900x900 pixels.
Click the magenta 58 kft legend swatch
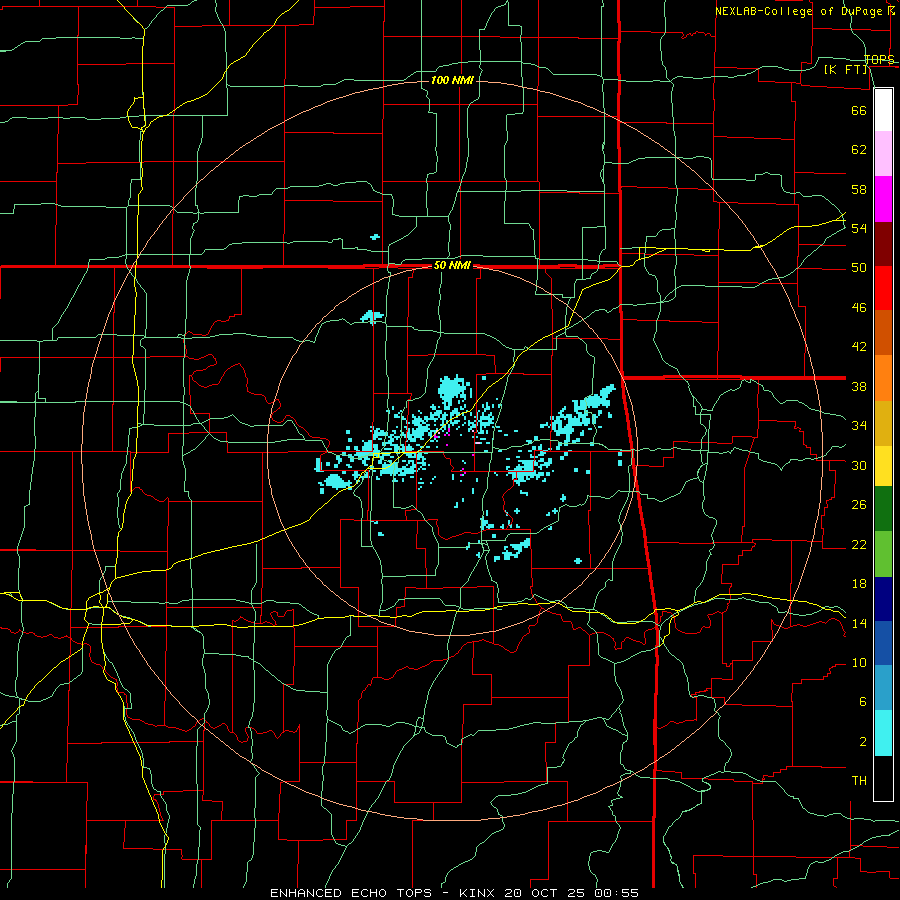pyautogui.click(x=883, y=199)
